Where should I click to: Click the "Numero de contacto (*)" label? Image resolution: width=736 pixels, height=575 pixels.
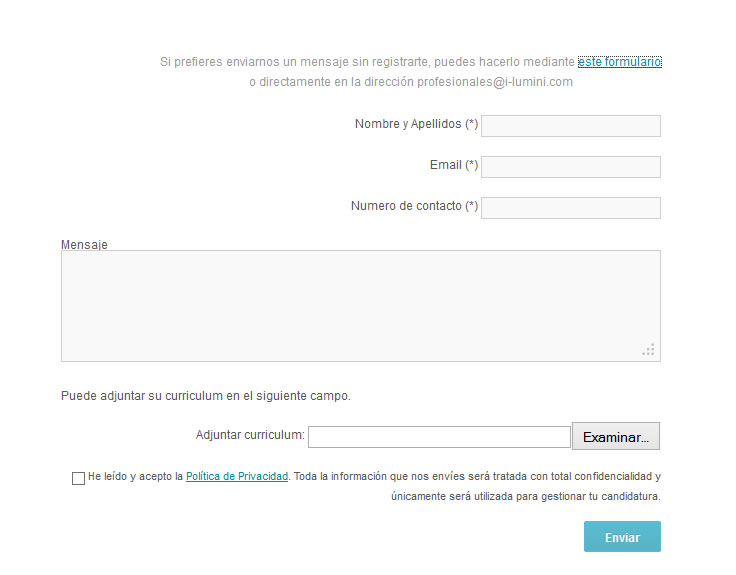point(414,206)
